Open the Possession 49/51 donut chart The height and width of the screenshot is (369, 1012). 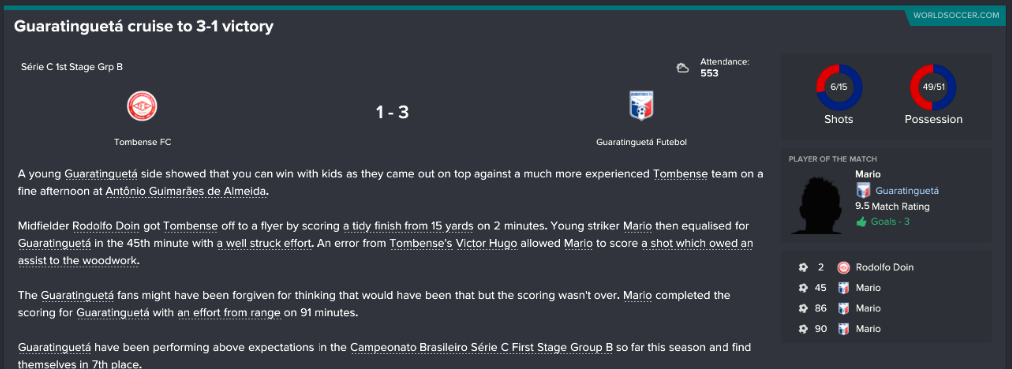point(933,87)
